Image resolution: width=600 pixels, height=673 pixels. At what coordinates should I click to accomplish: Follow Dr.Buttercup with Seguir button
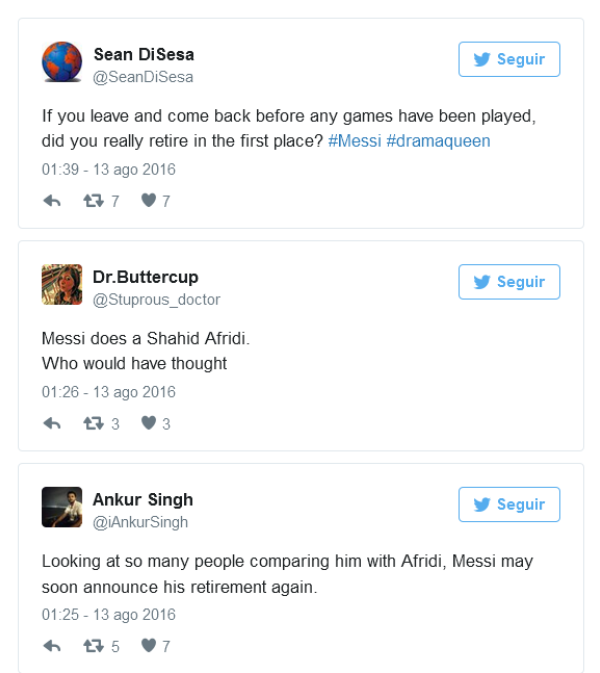(x=509, y=282)
